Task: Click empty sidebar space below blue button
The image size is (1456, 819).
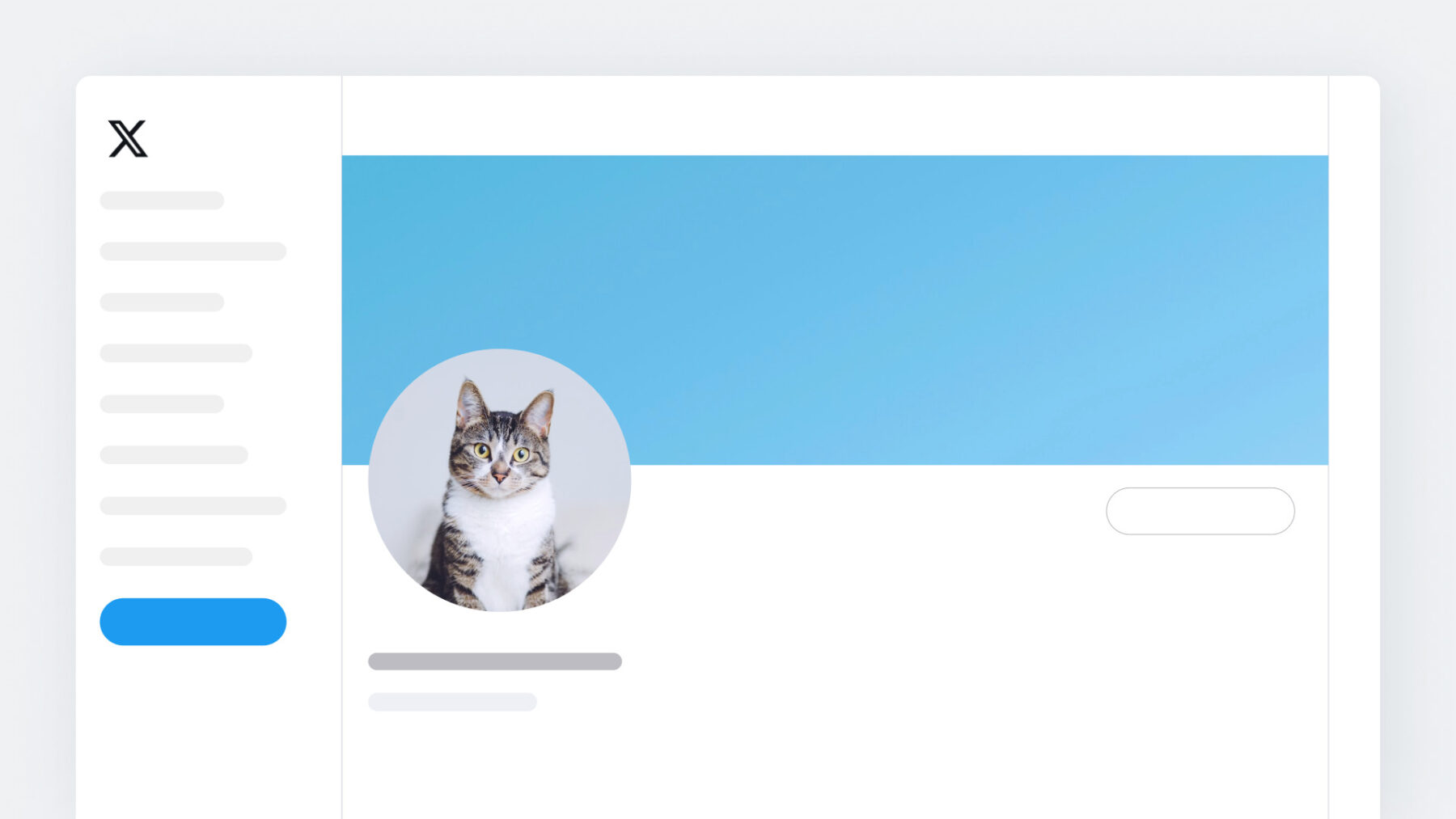Action: click(x=209, y=732)
